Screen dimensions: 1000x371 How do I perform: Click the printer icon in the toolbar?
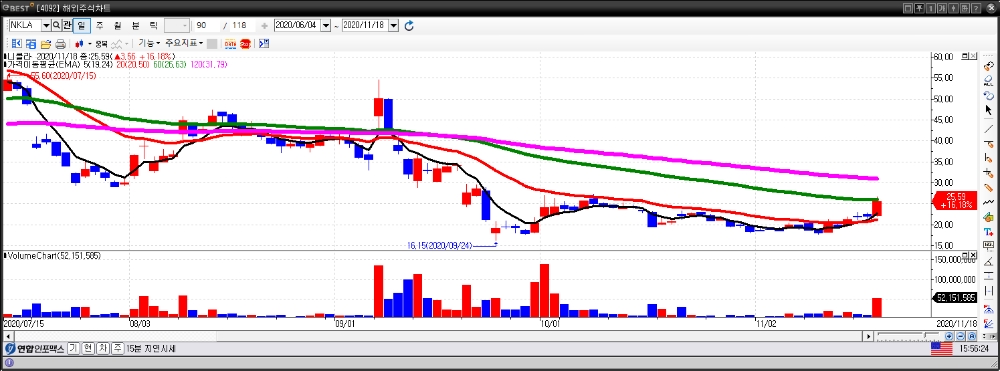coord(61,44)
